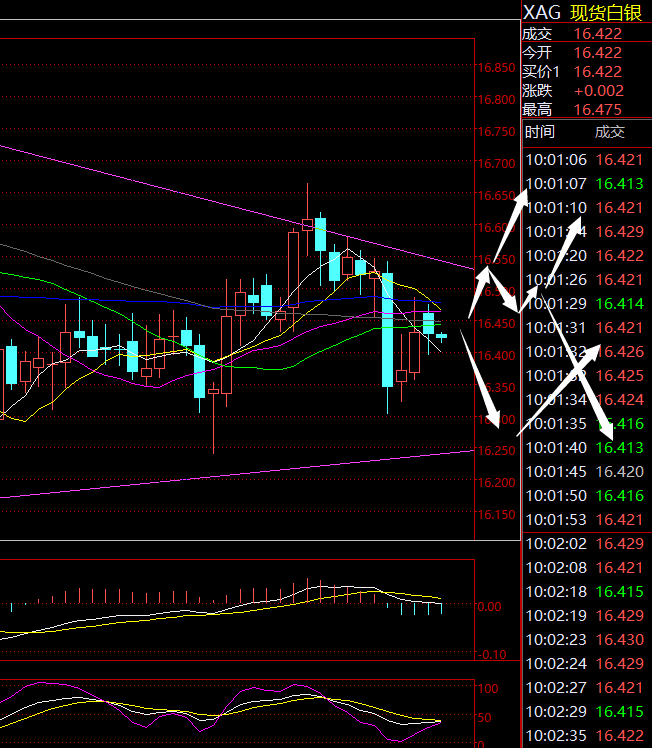Select the 10:01:06 tick row
Viewport: 652px width, 748px height.
[586, 160]
